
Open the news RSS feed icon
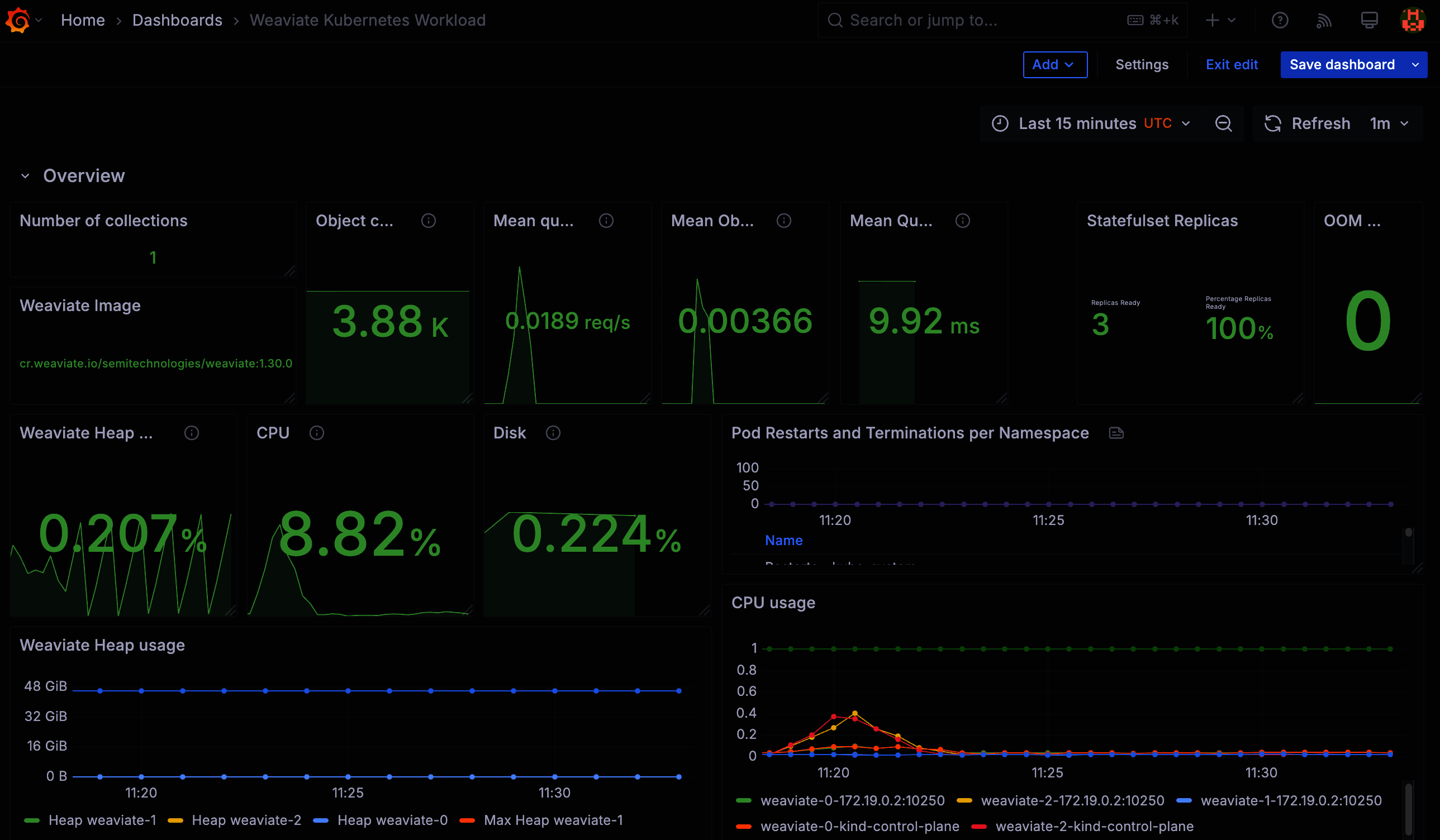[x=1324, y=21]
